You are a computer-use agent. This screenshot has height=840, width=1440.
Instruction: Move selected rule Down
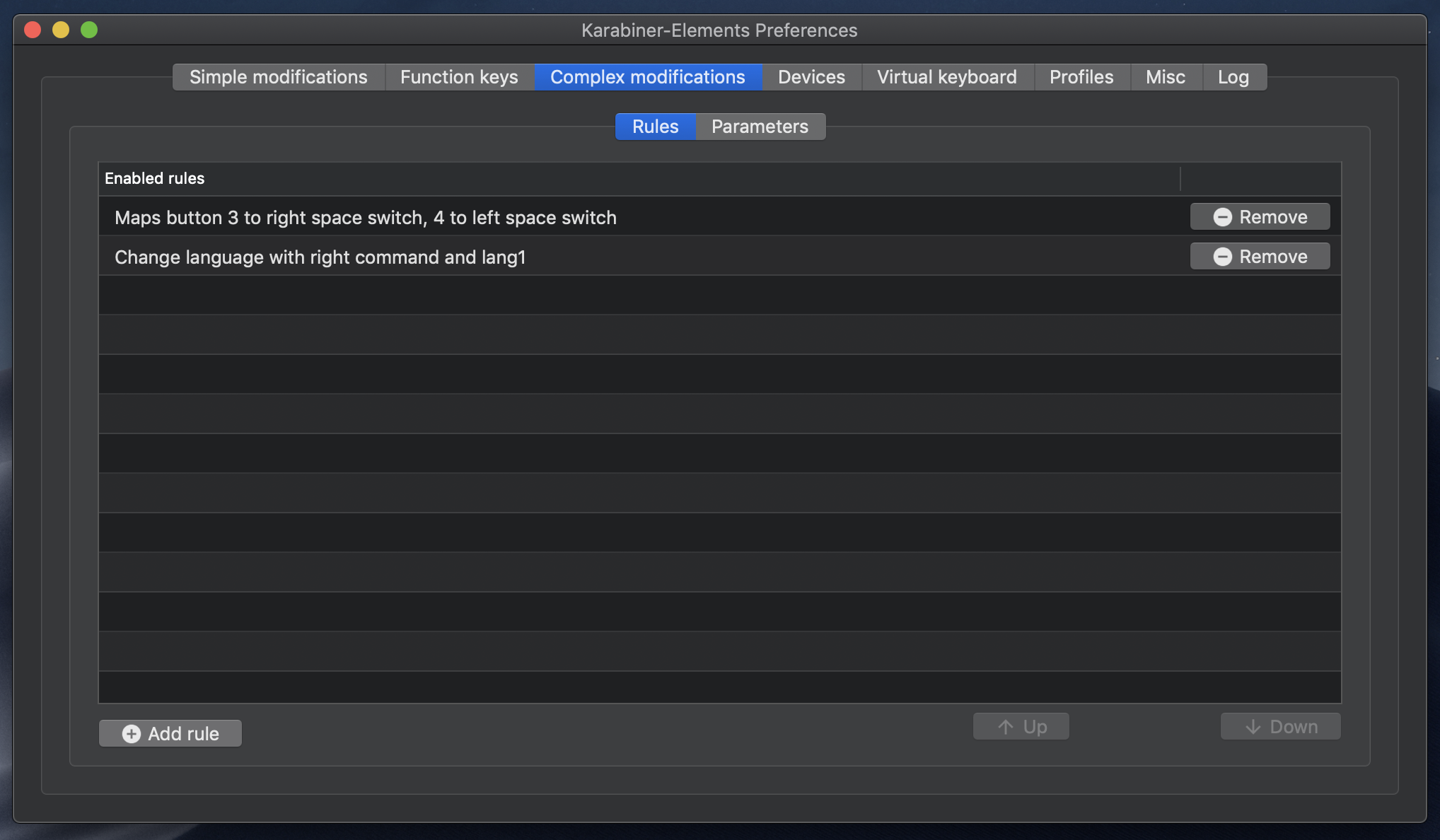(x=1281, y=726)
